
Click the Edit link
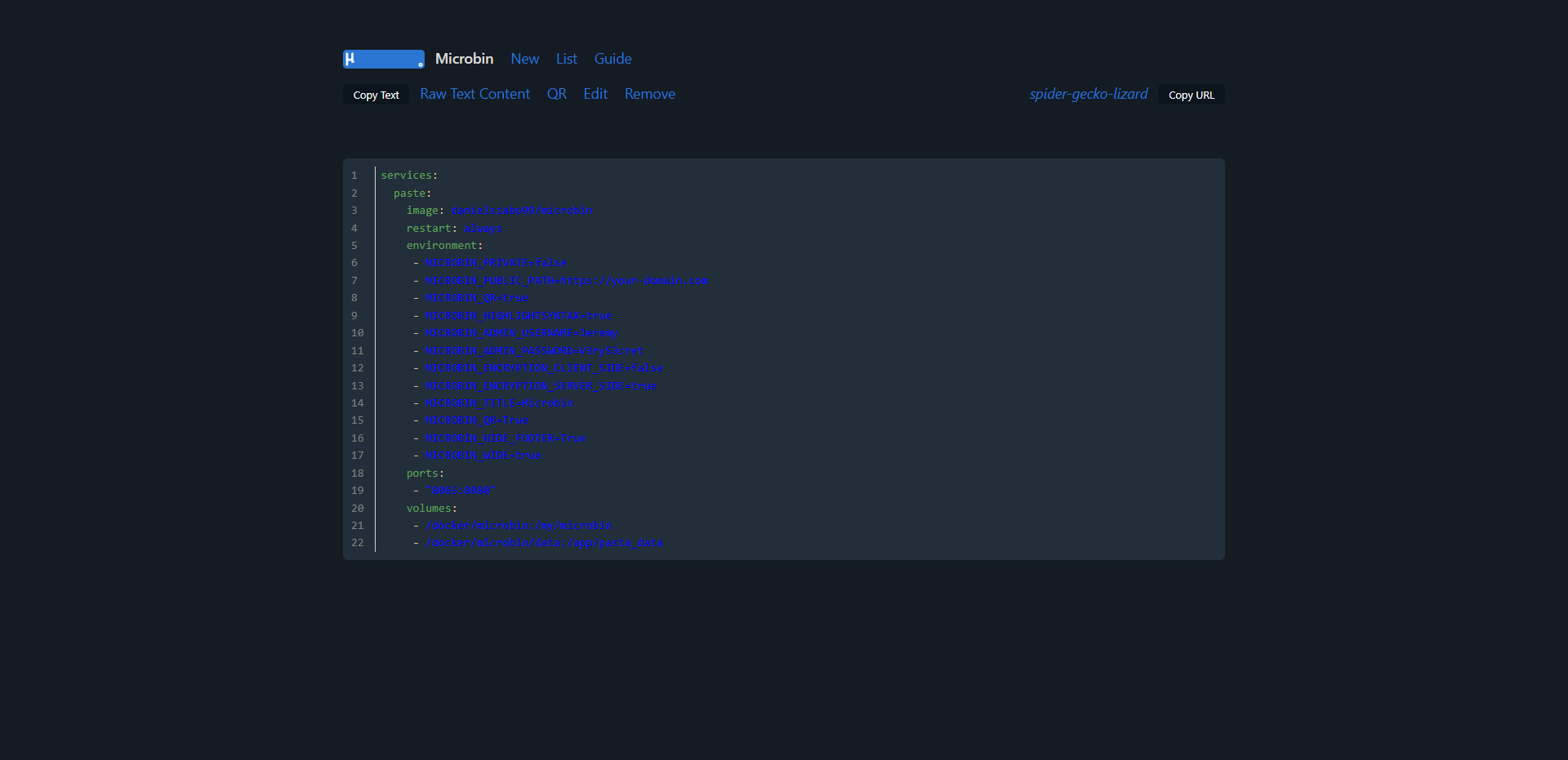pyautogui.click(x=595, y=94)
